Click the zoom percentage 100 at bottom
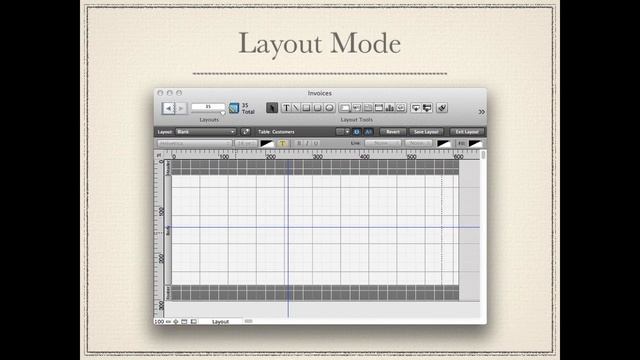Image resolution: width=640 pixels, height=360 pixels. (x=159, y=322)
